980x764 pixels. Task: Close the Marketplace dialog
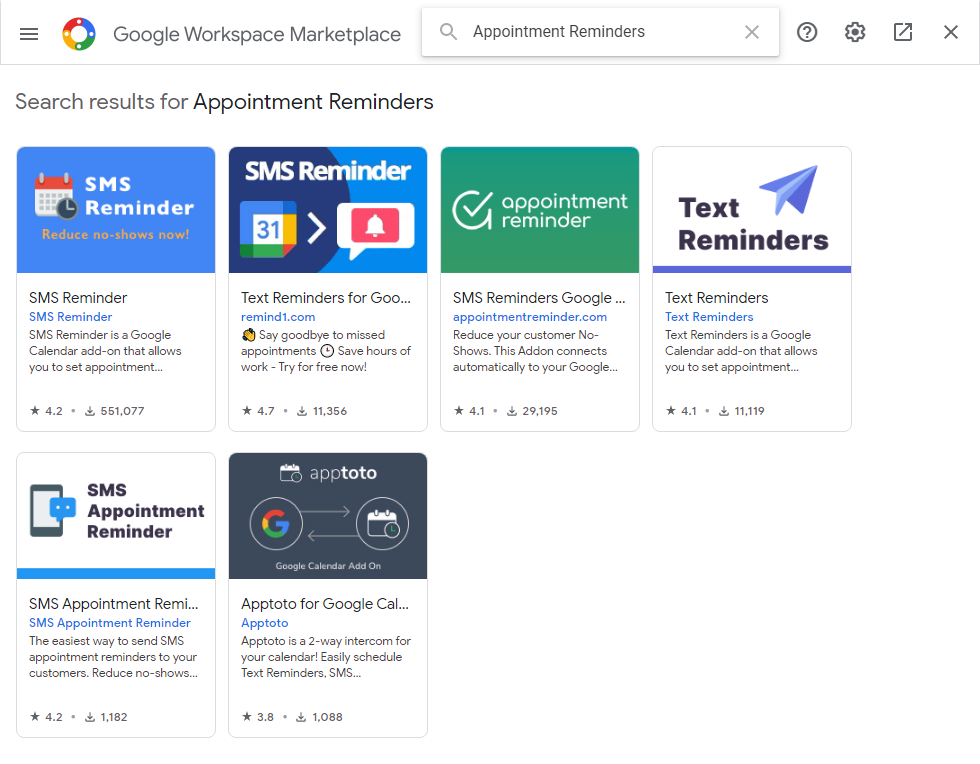(x=951, y=32)
